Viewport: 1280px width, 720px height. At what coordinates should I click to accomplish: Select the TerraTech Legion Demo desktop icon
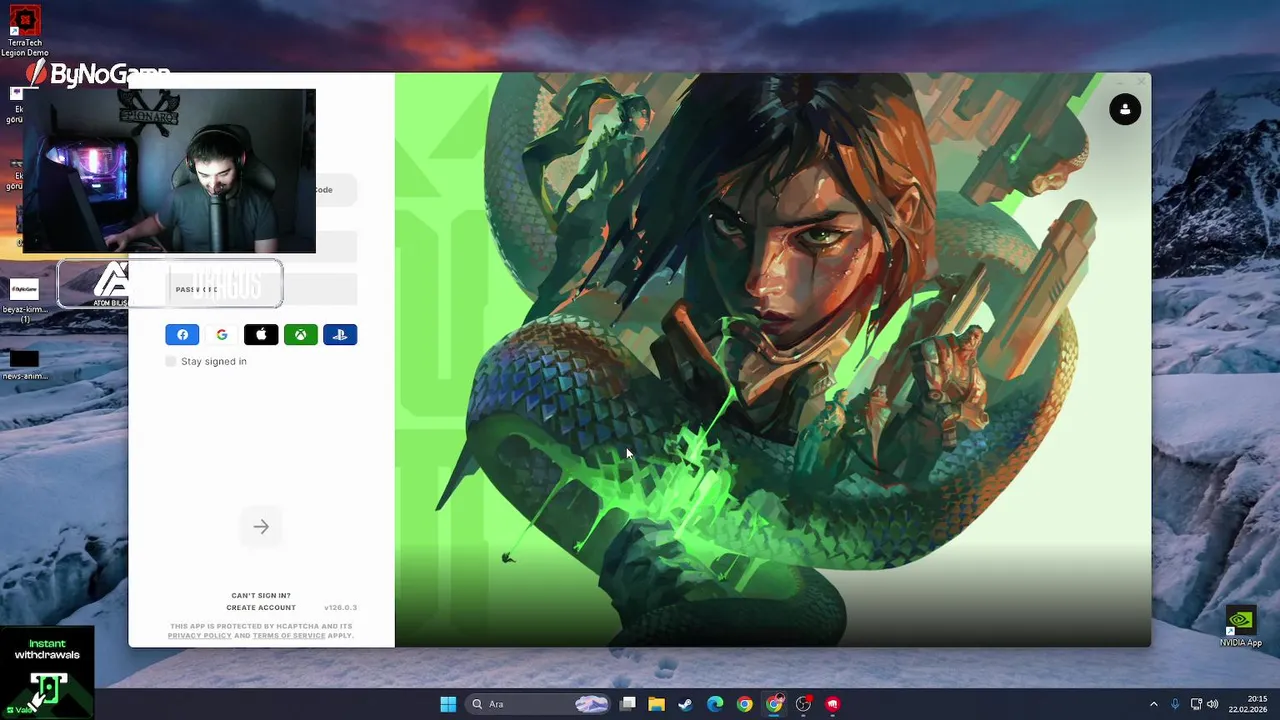click(x=24, y=32)
